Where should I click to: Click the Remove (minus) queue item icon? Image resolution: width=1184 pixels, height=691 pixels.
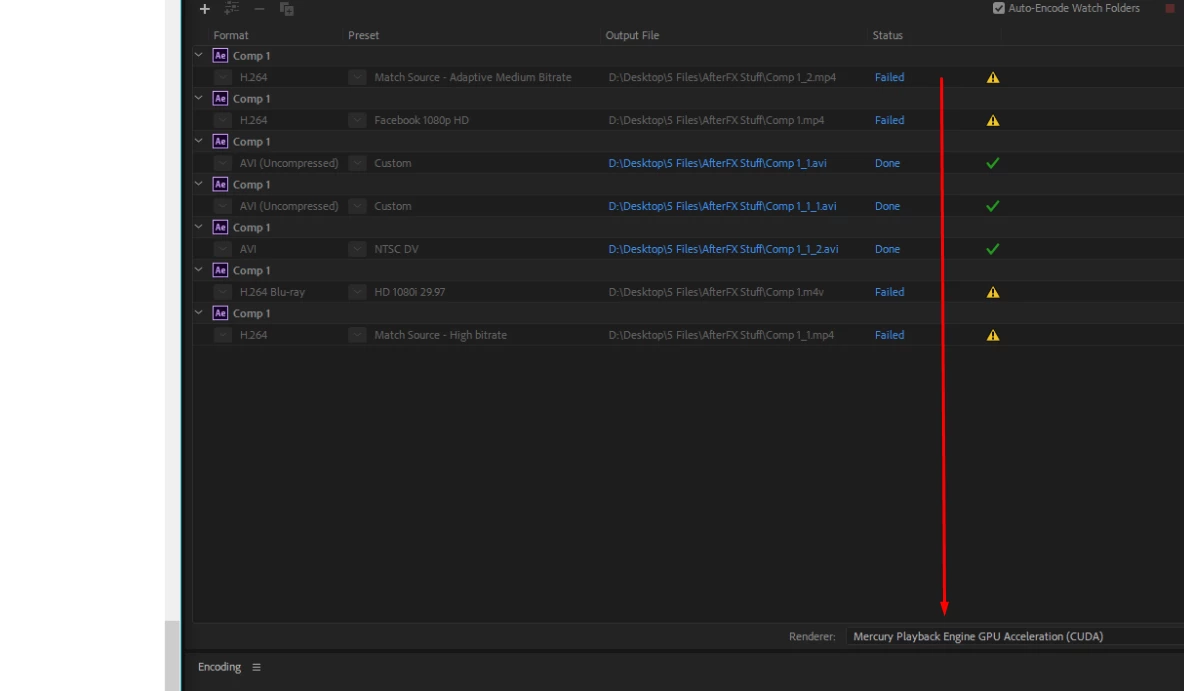point(259,9)
